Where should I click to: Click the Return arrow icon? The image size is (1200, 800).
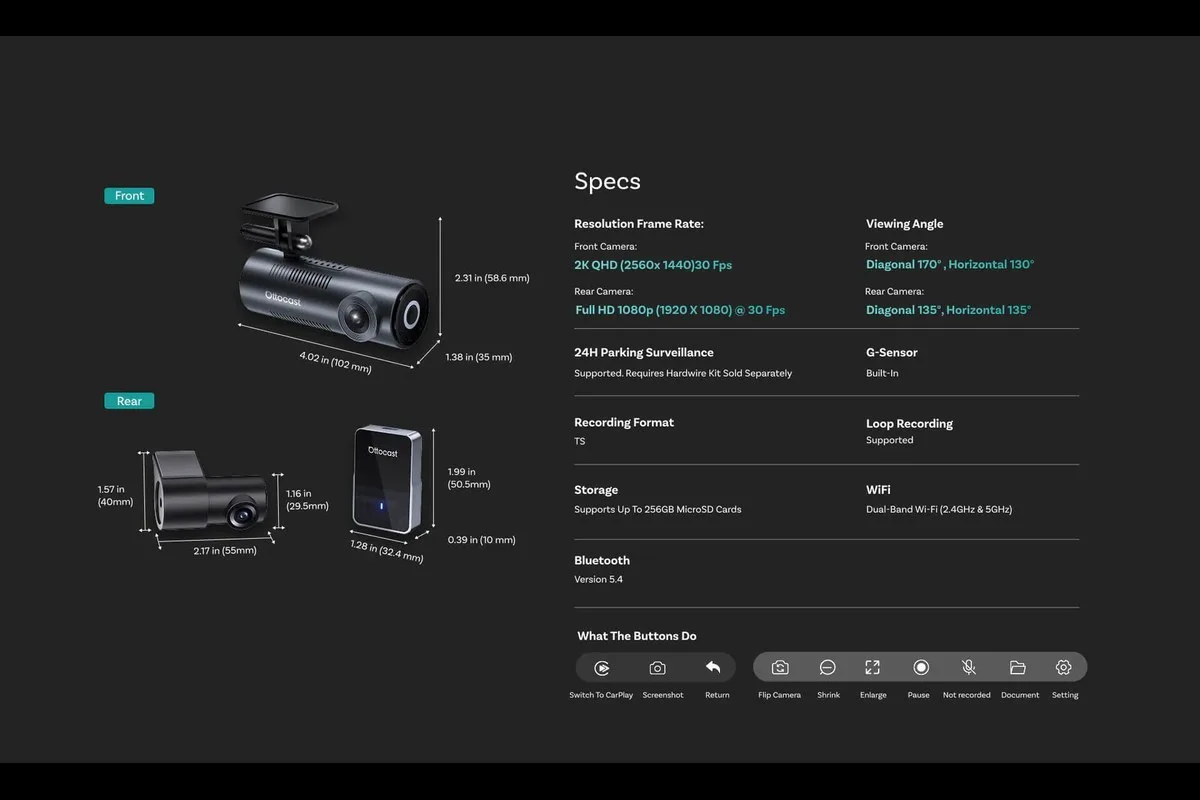713,667
